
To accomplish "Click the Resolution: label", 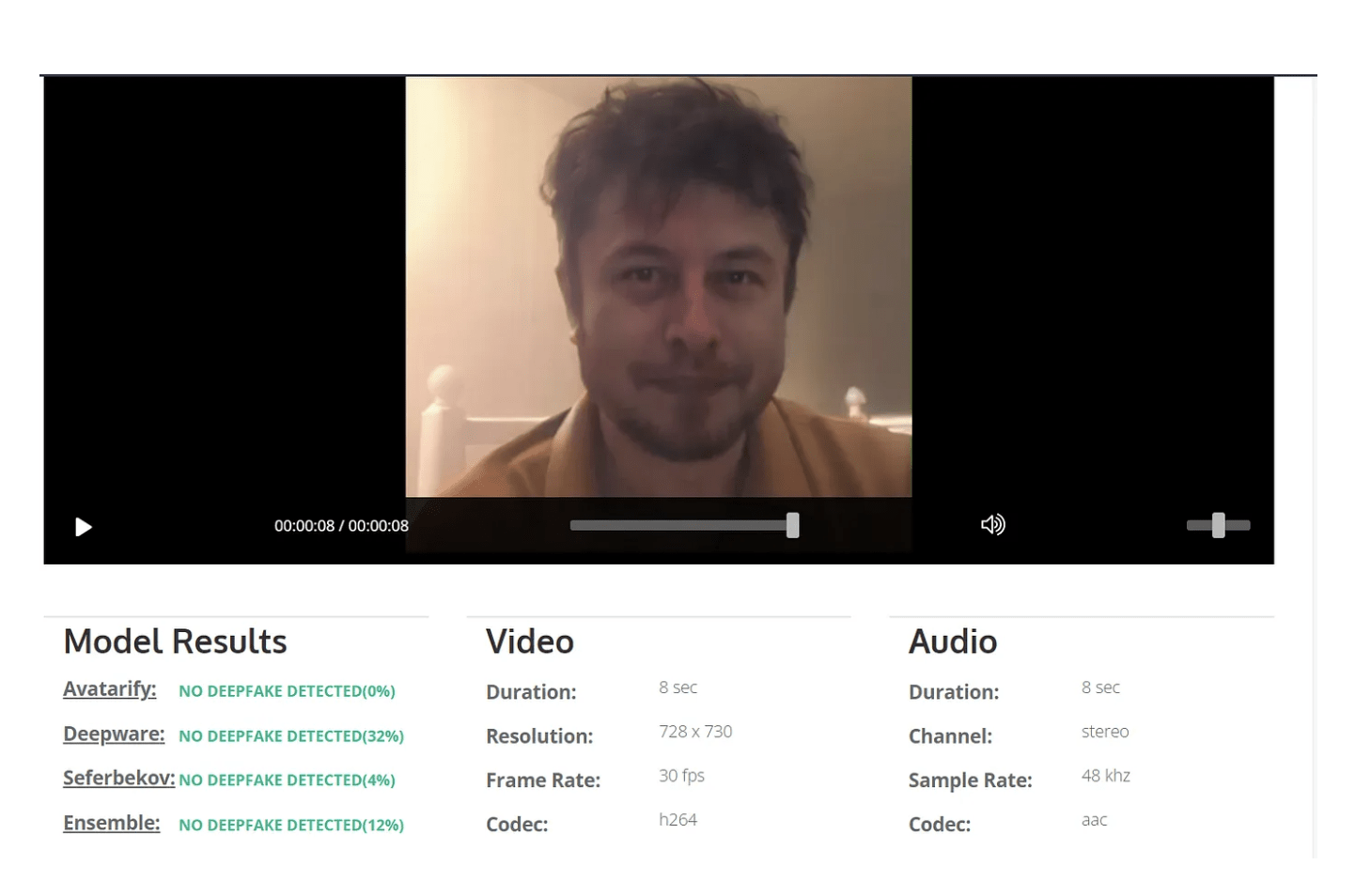I will (539, 736).
